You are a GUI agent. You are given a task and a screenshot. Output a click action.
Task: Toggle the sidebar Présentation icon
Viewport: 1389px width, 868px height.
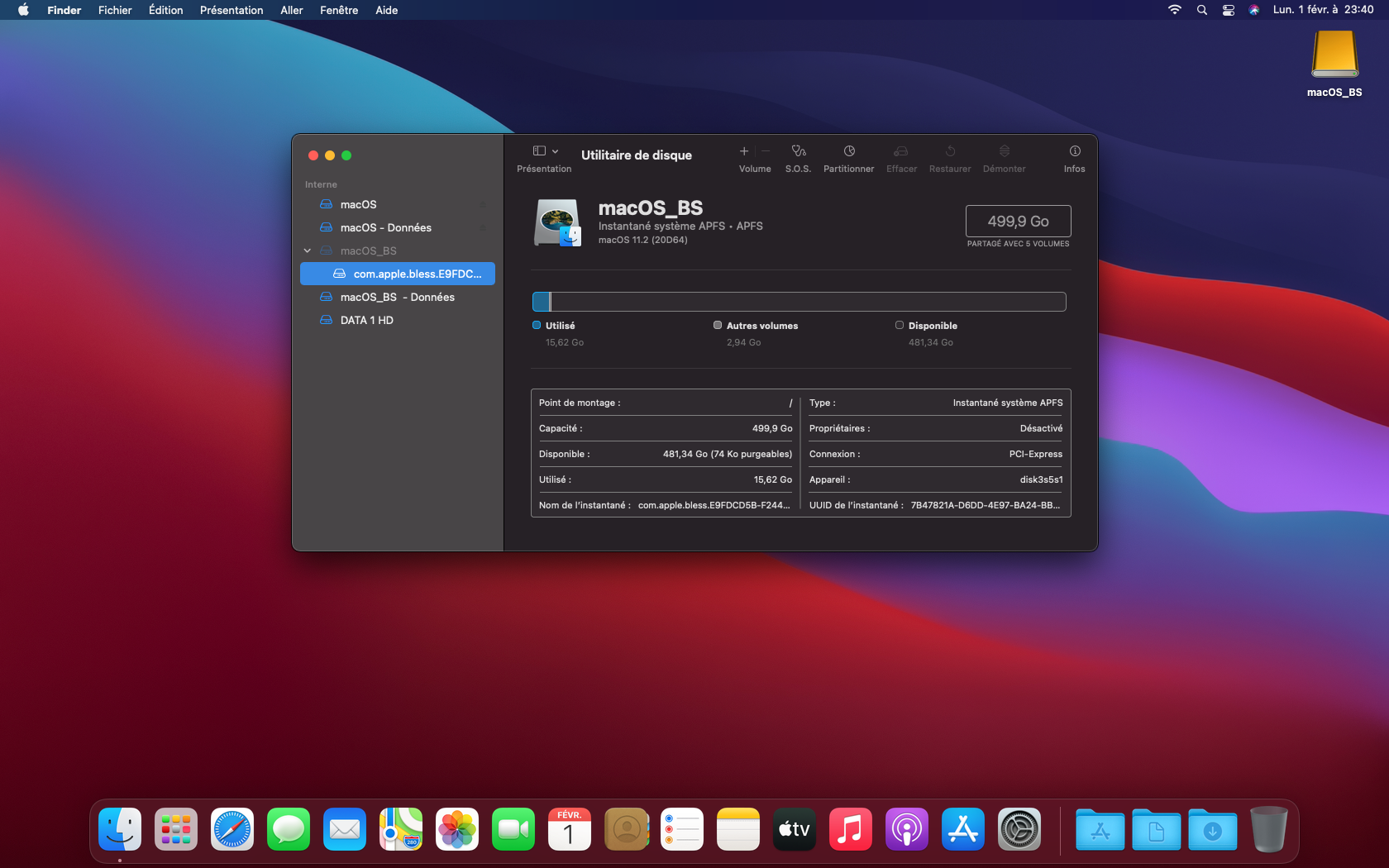click(x=539, y=151)
